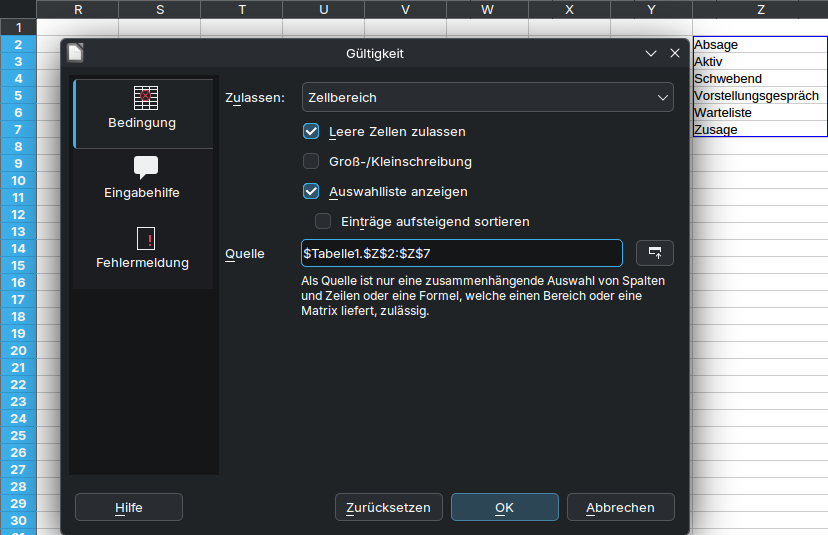This screenshot has height=535, width=828.
Task: Select cell containing Schwebend
Action: pos(760,79)
